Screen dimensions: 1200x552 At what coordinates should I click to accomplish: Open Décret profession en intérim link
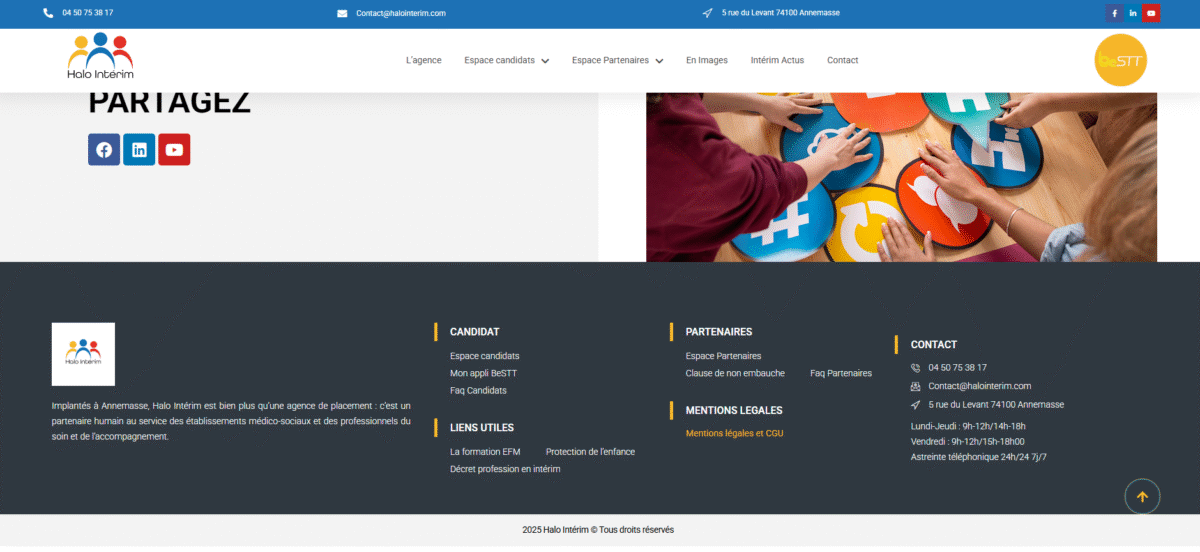click(x=505, y=469)
